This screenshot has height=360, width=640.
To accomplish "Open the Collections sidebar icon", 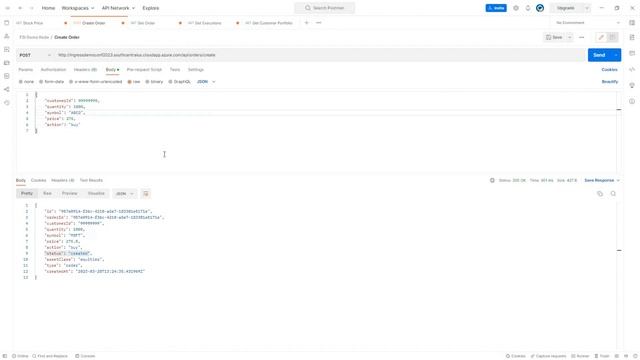I will click(x=7, y=23).
